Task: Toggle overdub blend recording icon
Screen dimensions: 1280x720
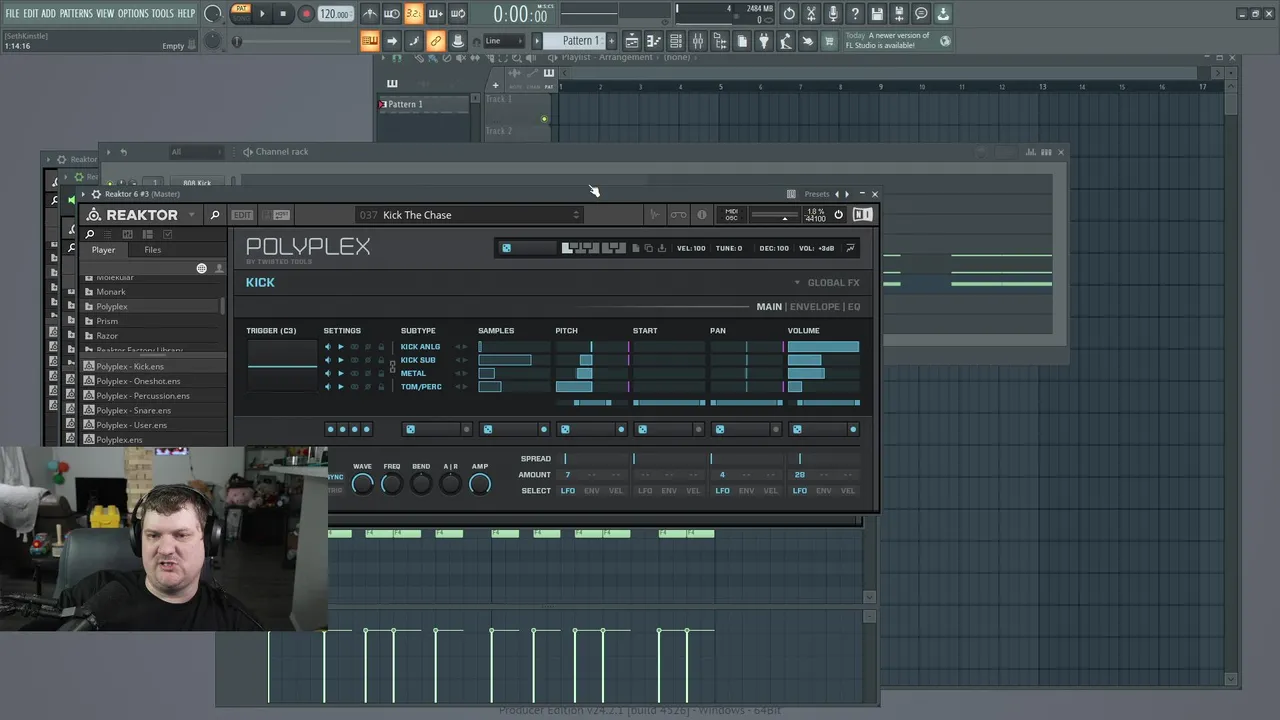Action: [x=435, y=14]
